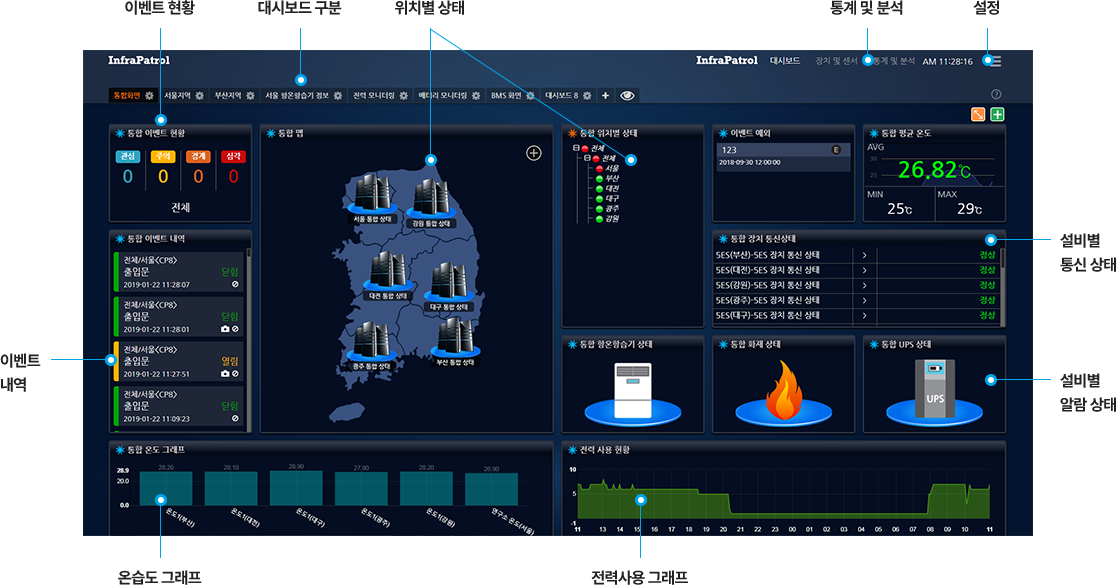
Task: Expand the SES(부산) communication row arrow
Action: coord(863,255)
